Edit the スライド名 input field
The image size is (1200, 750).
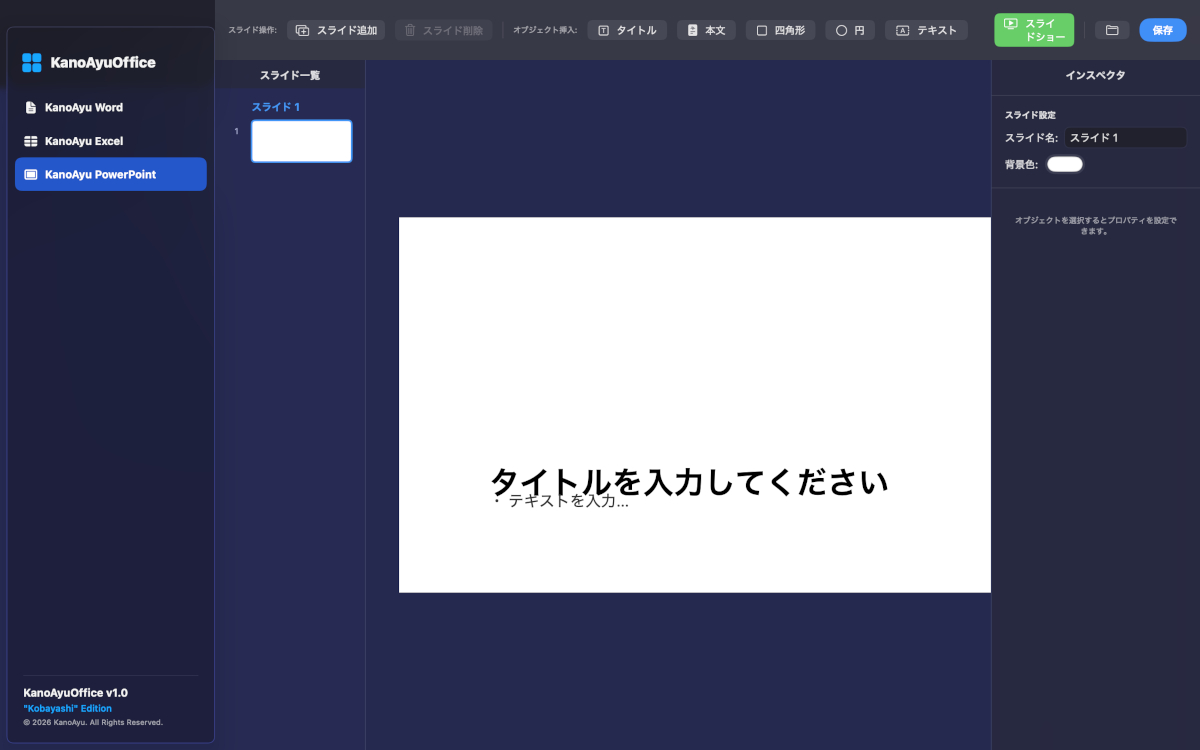point(1125,138)
